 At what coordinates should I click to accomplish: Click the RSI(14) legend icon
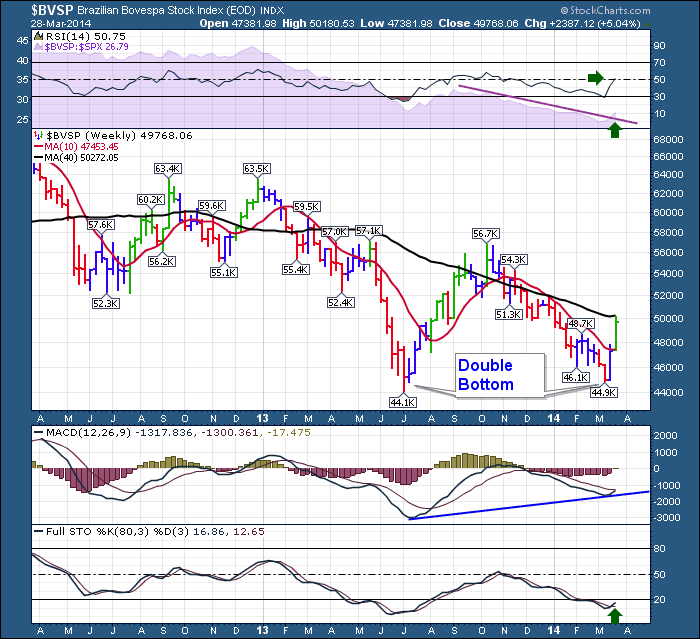39,37
